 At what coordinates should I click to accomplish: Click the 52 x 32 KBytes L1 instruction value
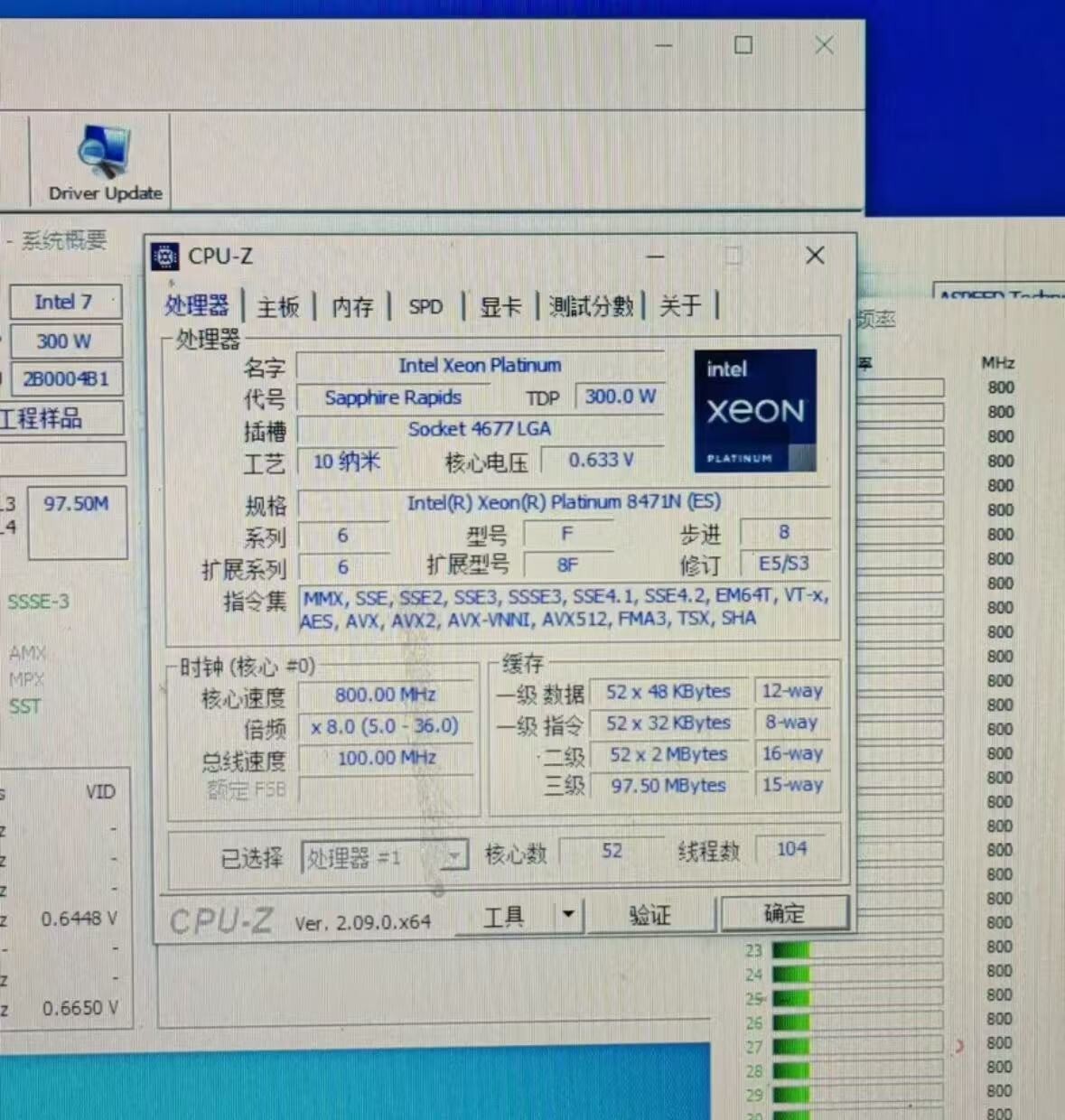point(668,723)
